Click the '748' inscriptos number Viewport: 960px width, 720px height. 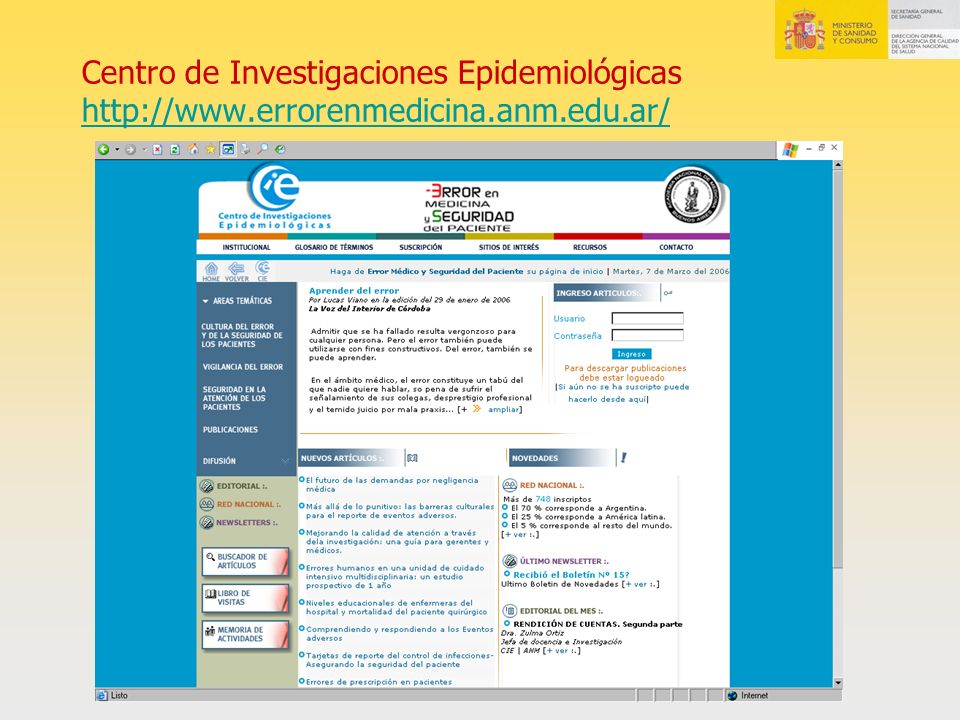[x=543, y=500]
